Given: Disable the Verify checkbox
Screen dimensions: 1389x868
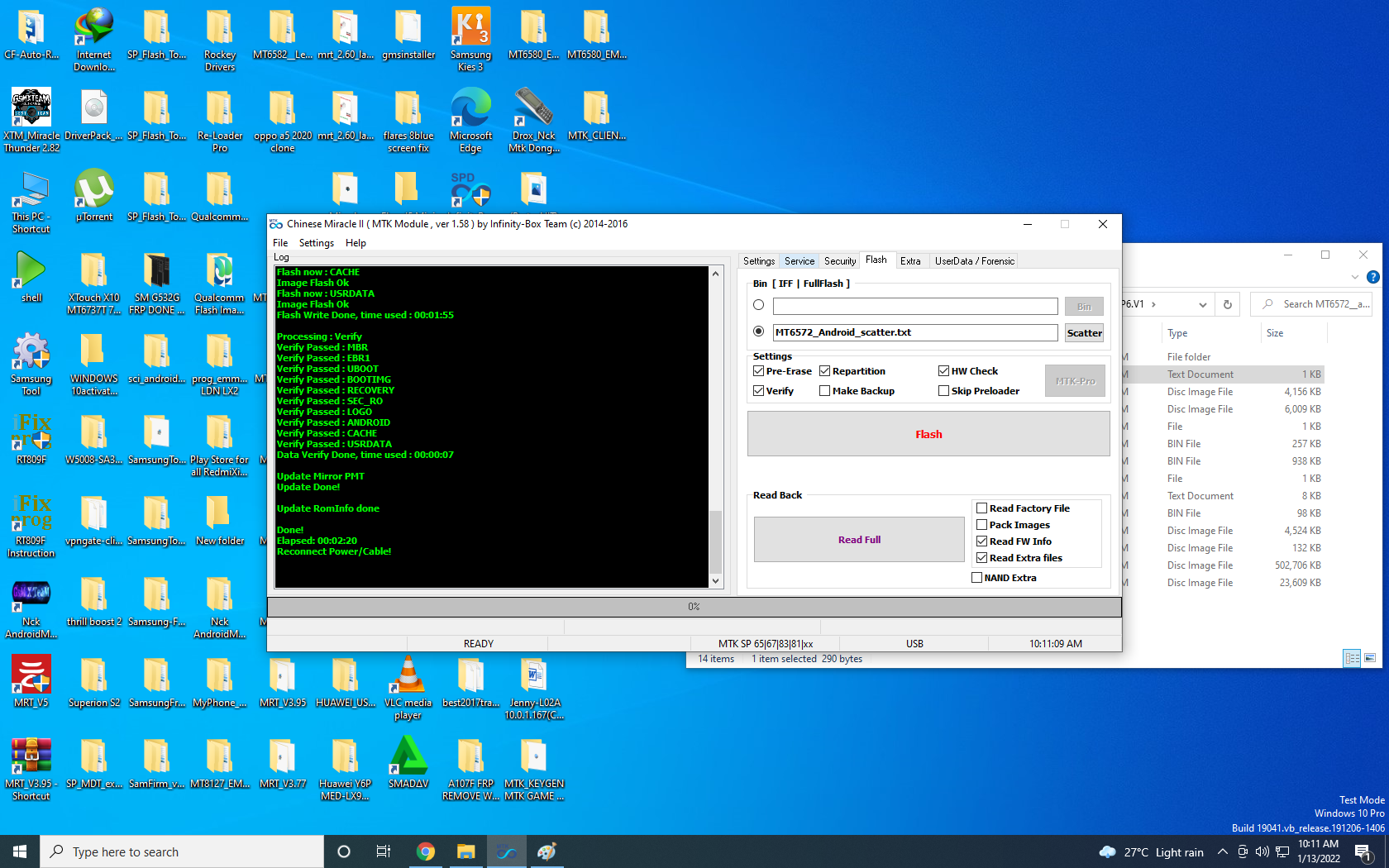Looking at the screenshot, I should tap(759, 391).
